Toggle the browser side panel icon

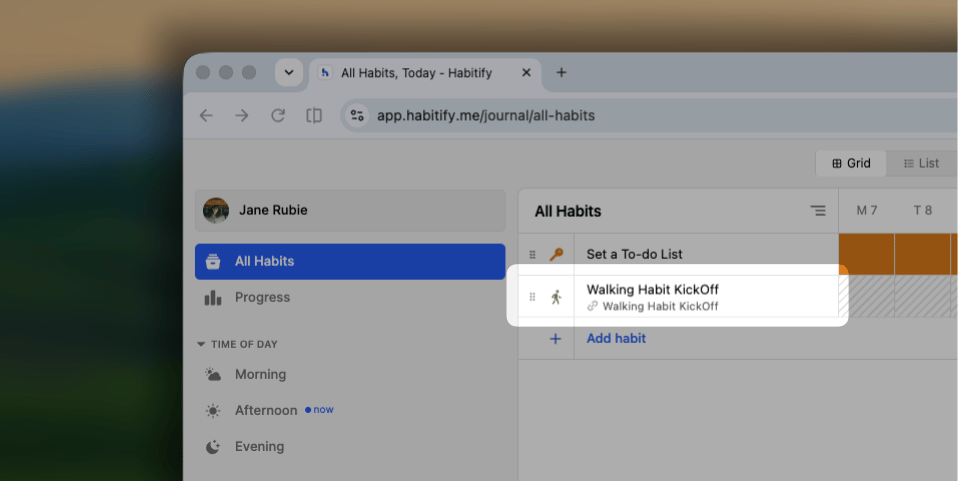click(x=314, y=116)
